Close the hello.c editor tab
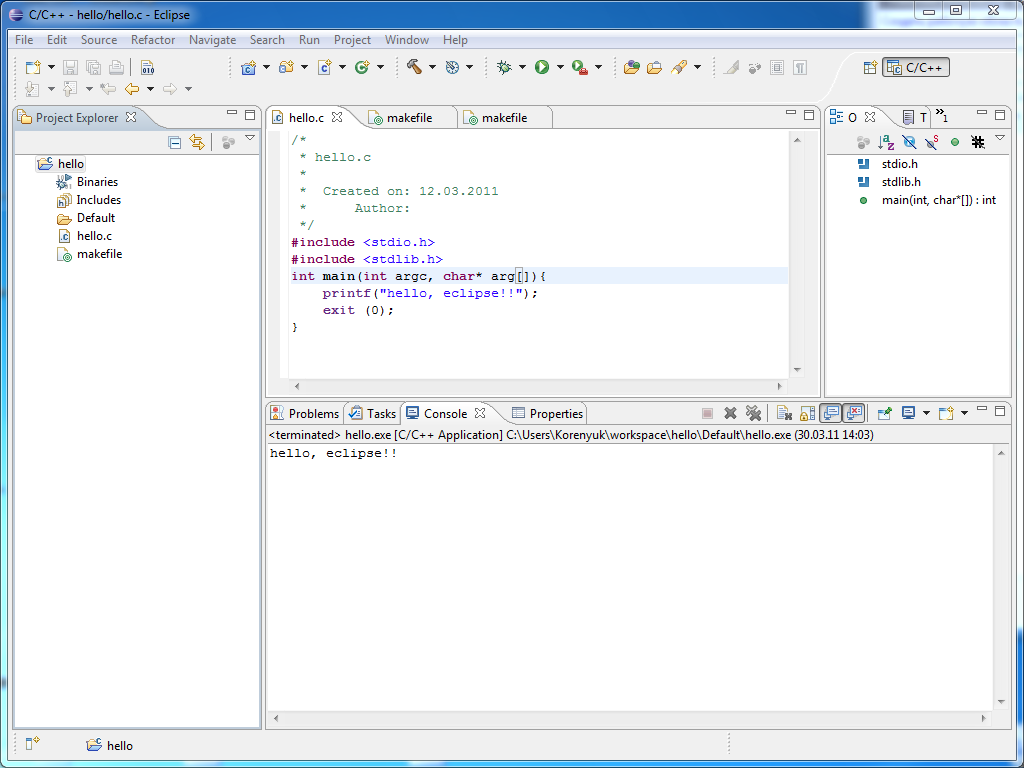 336,117
